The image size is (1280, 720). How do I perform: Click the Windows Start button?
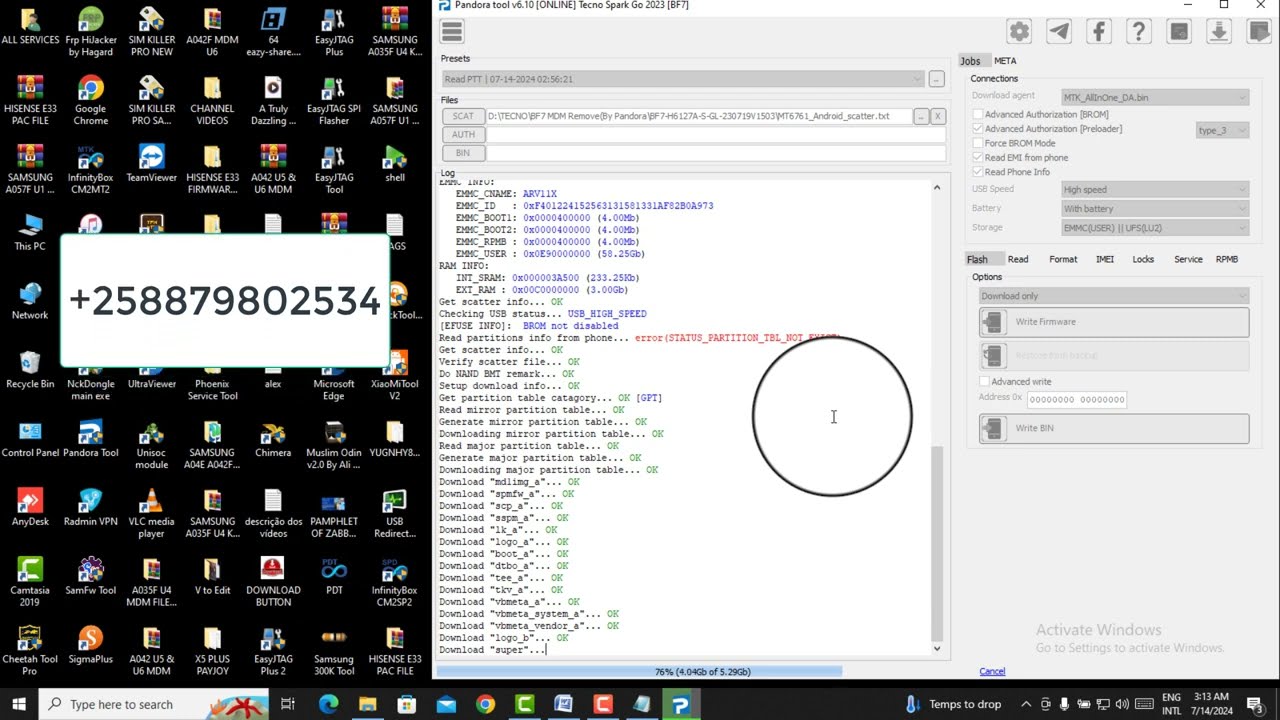pyautogui.click(x=19, y=704)
